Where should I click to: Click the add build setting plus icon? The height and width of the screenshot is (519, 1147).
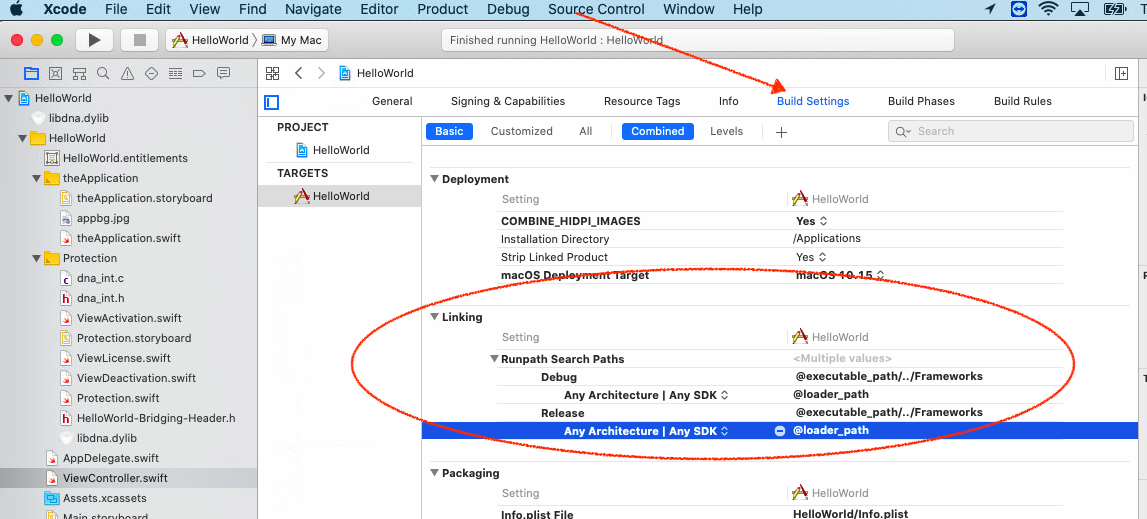point(781,132)
